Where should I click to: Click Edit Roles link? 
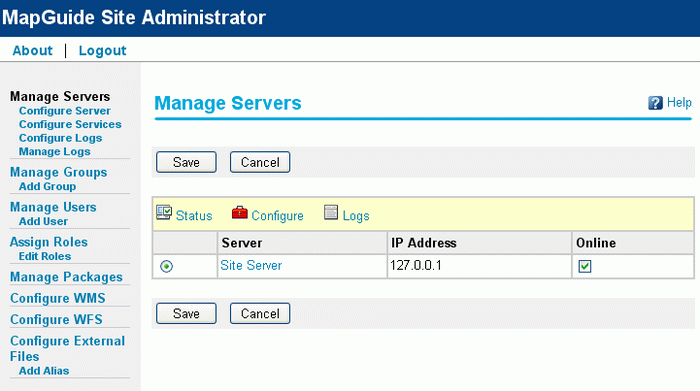coord(45,256)
